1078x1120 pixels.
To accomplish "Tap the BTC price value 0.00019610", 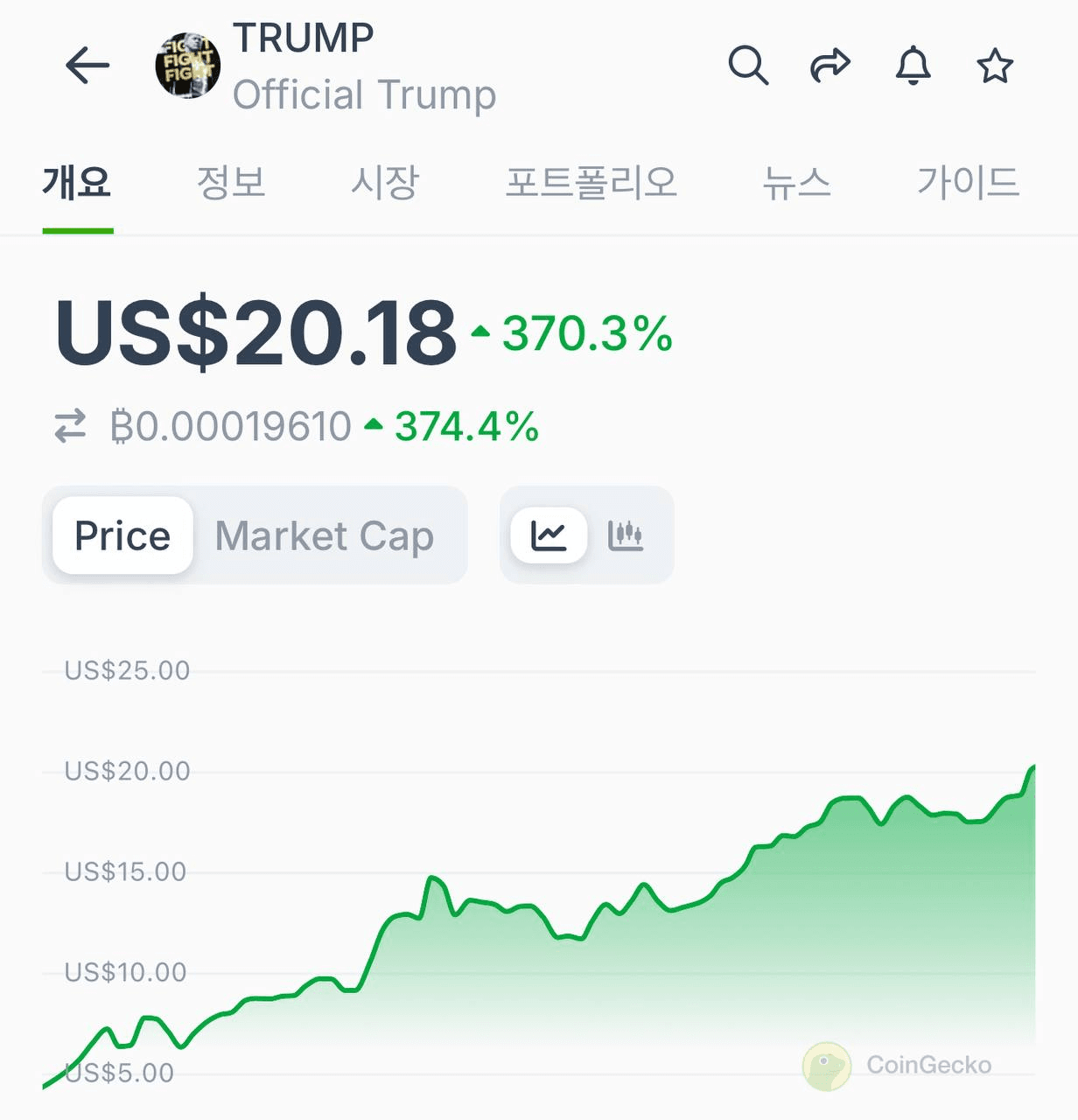I will pos(231,426).
